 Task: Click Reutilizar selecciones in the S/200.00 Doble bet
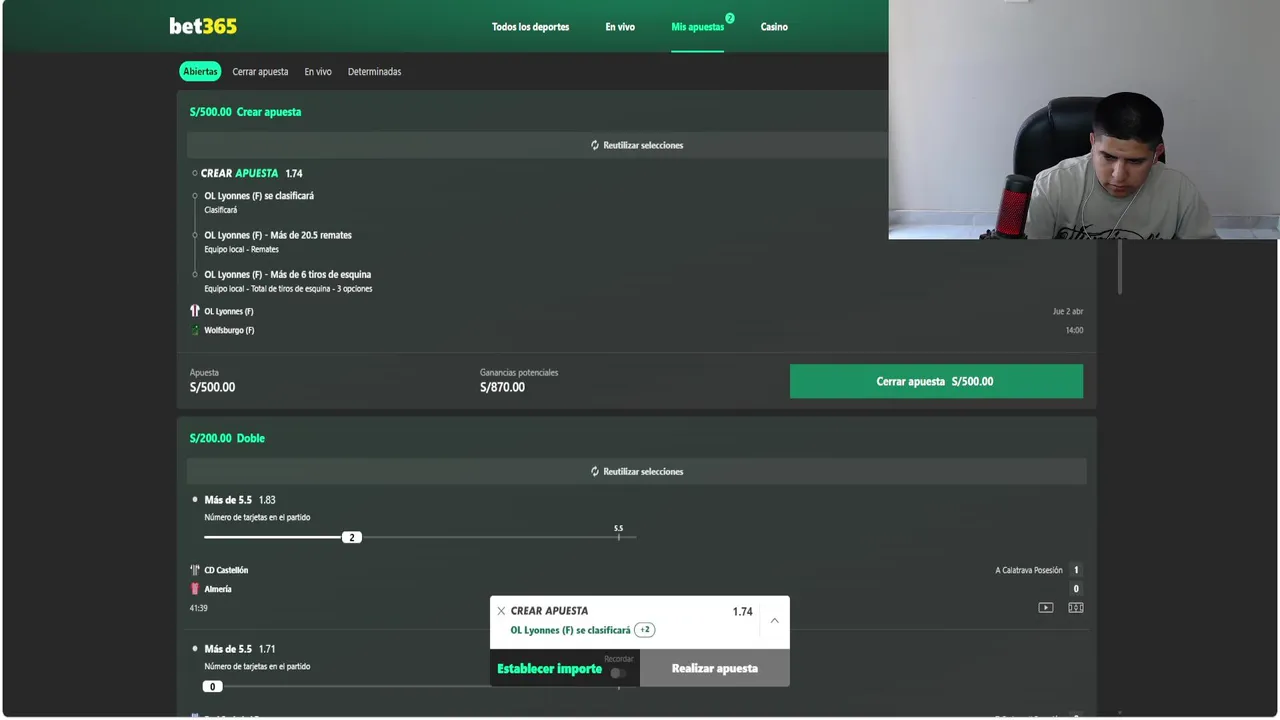coord(637,471)
